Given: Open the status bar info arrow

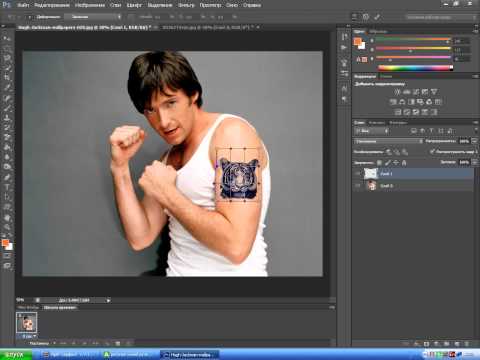Looking at the screenshot, I should point(108,300).
